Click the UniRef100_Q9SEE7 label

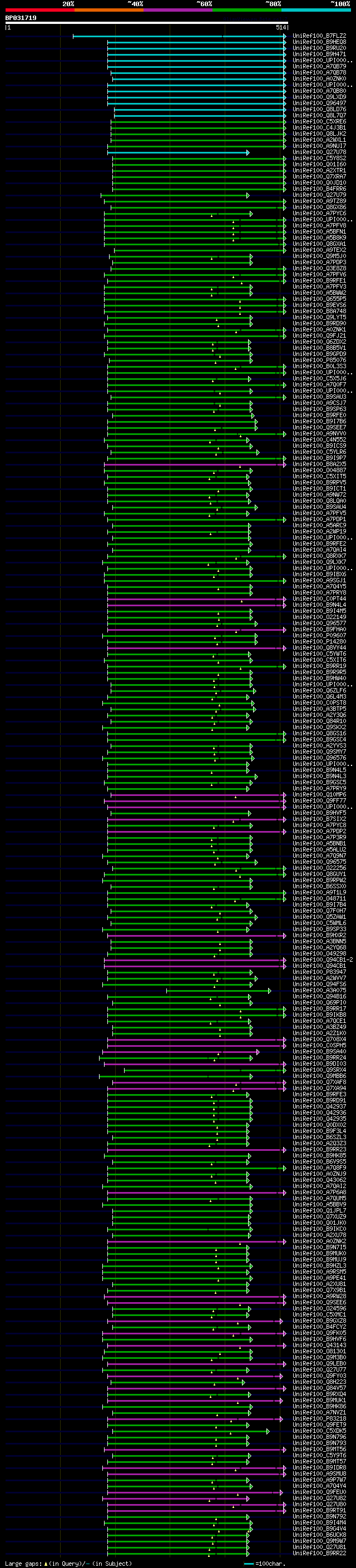[319, 427]
